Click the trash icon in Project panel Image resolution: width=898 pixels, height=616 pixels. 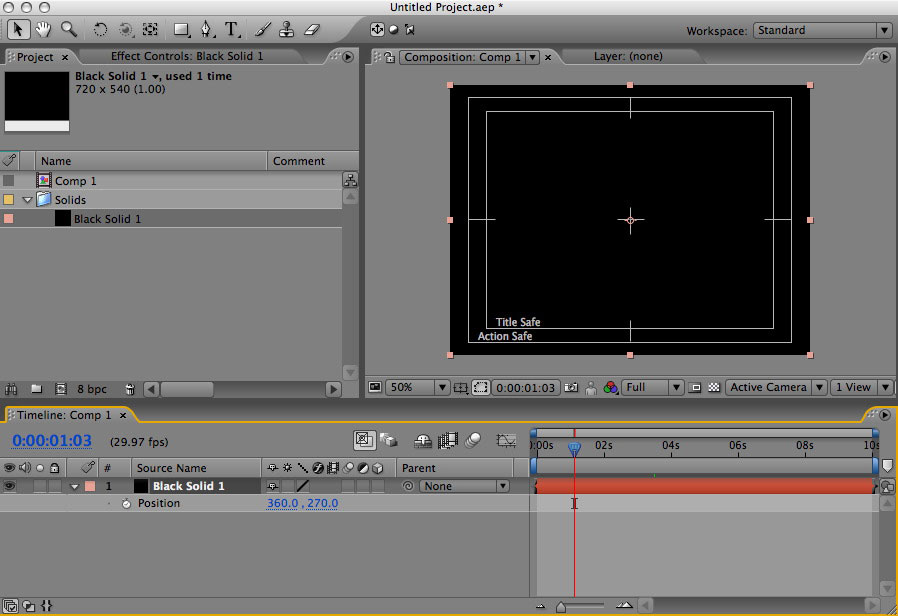[x=130, y=389]
